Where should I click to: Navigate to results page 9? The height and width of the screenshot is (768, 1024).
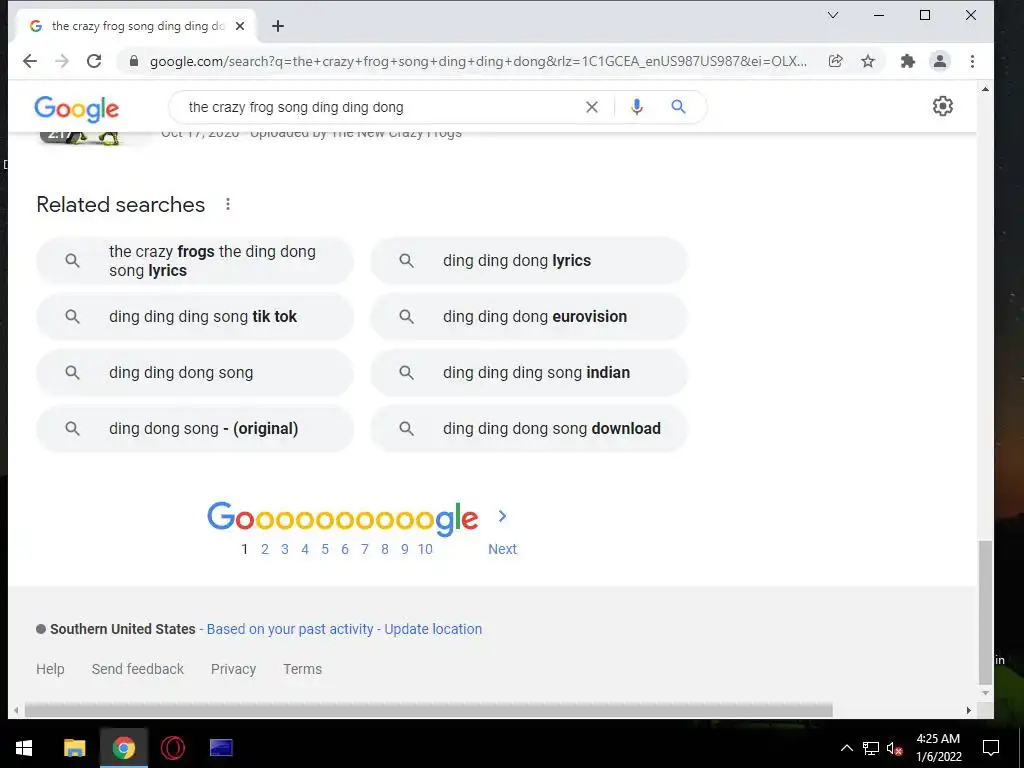point(405,549)
